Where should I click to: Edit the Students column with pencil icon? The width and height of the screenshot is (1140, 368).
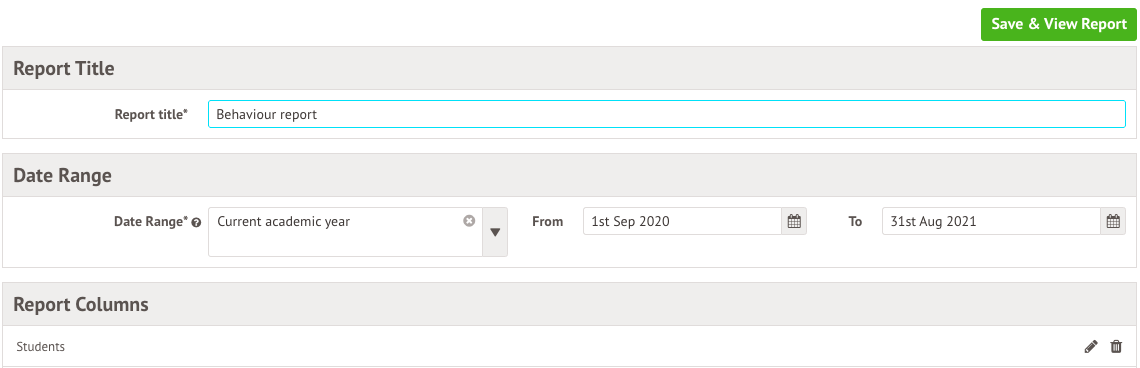[x=1091, y=347]
